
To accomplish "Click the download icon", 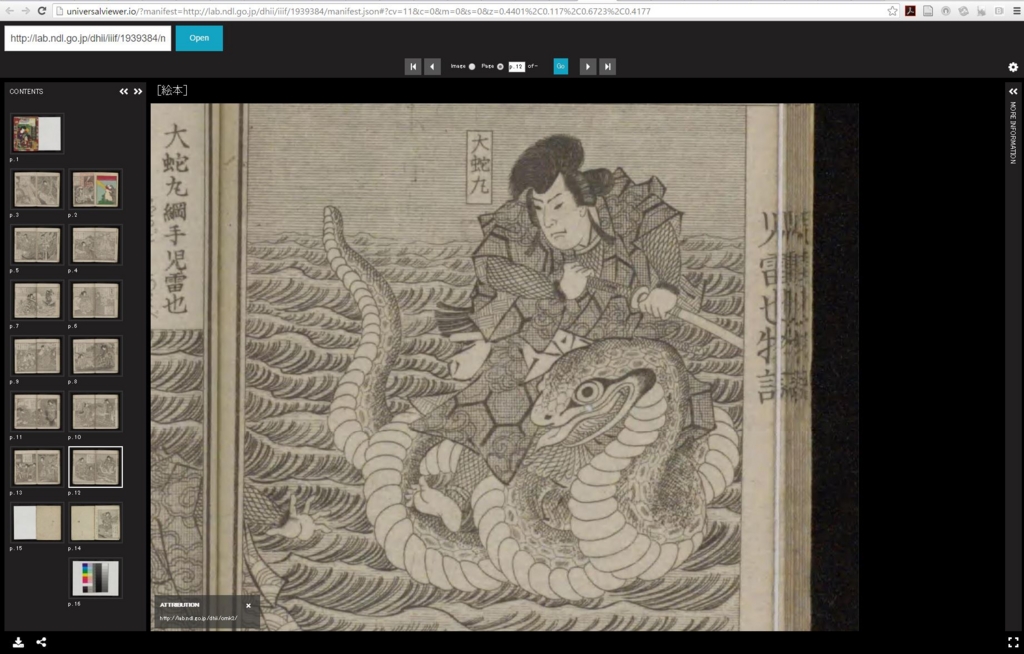I will click(18, 642).
